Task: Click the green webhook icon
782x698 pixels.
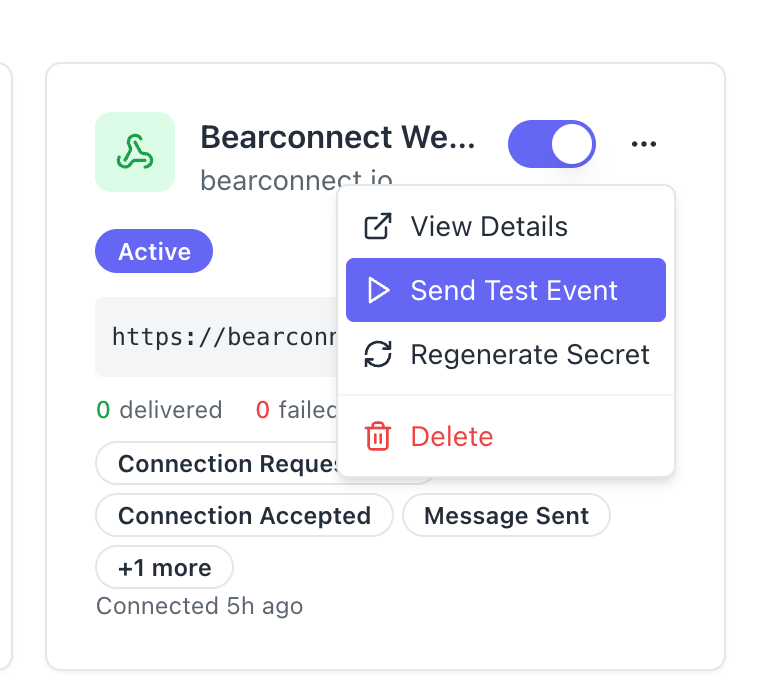Action: [x=135, y=152]
